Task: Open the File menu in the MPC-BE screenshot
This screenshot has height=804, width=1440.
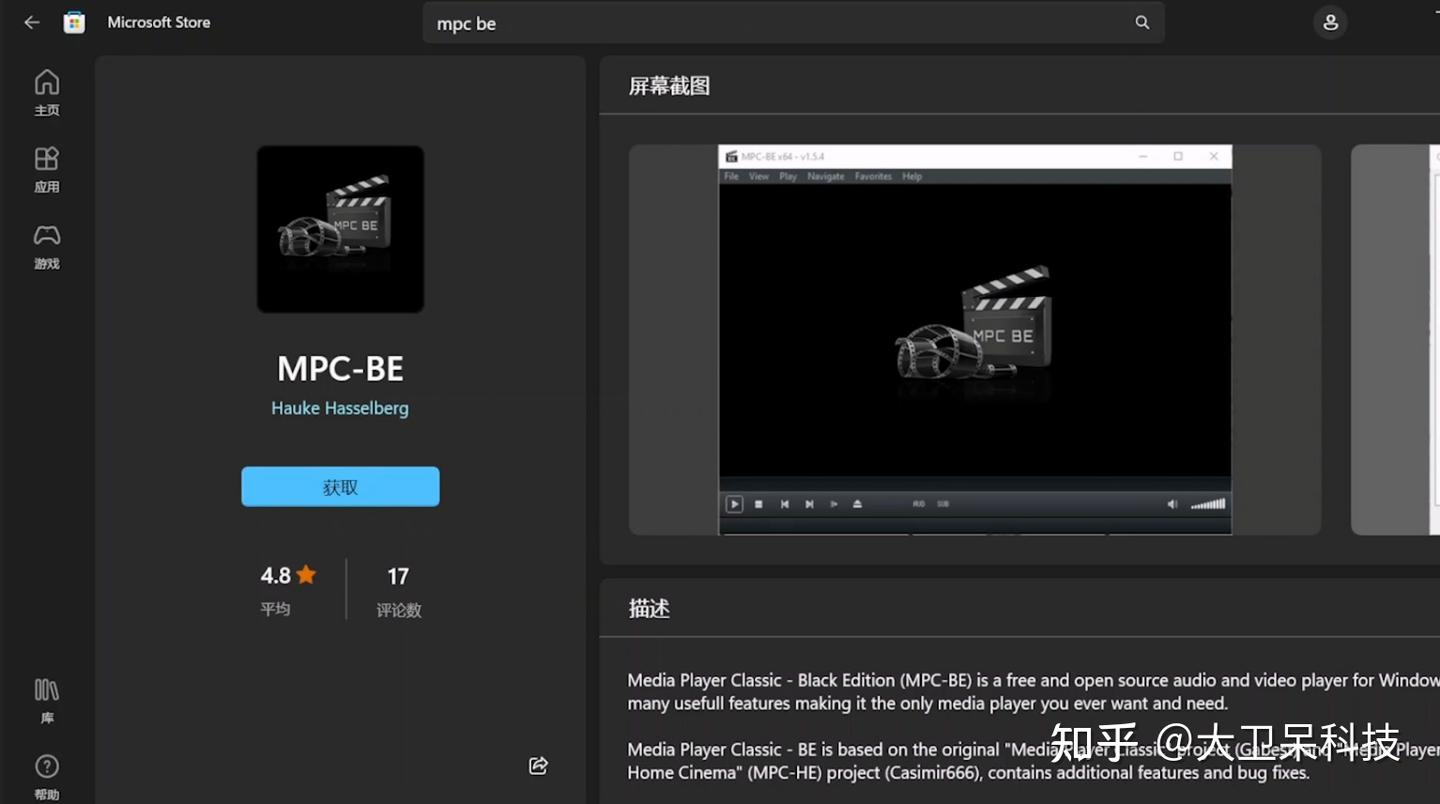Action: pyautogui.click(x=733, y=175)
